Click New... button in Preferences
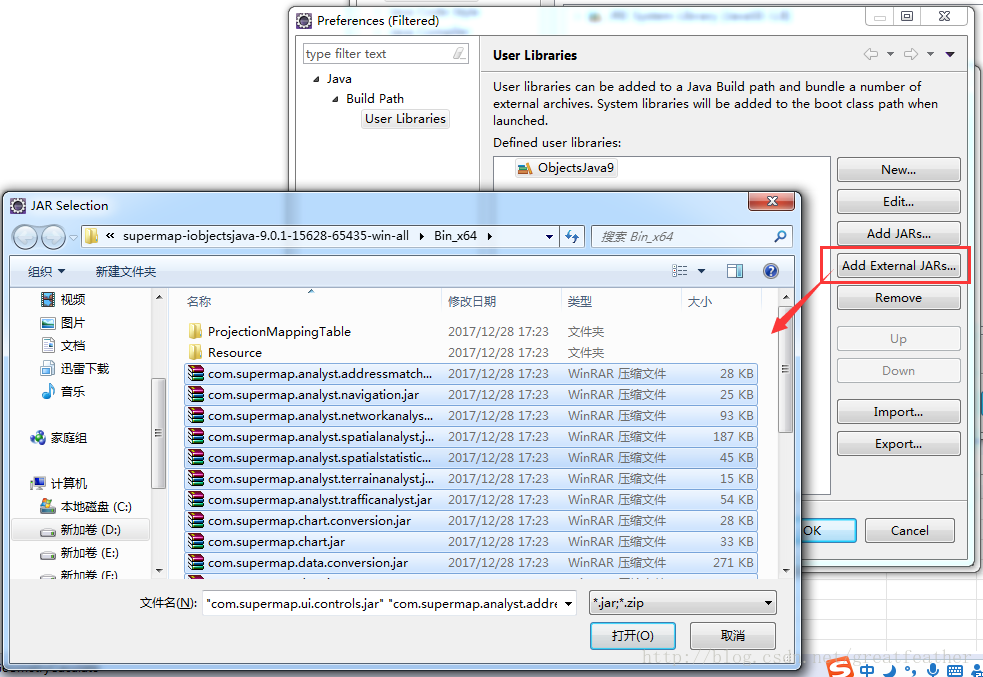This screenshot has height=677, width=983. 898,170
